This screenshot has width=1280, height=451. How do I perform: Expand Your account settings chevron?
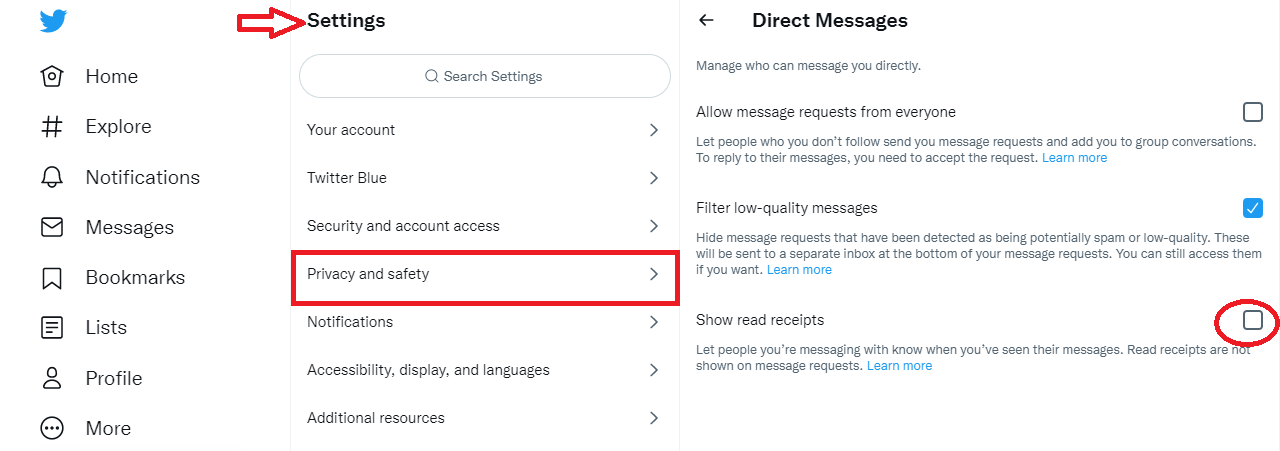click(x=654, y=130)
